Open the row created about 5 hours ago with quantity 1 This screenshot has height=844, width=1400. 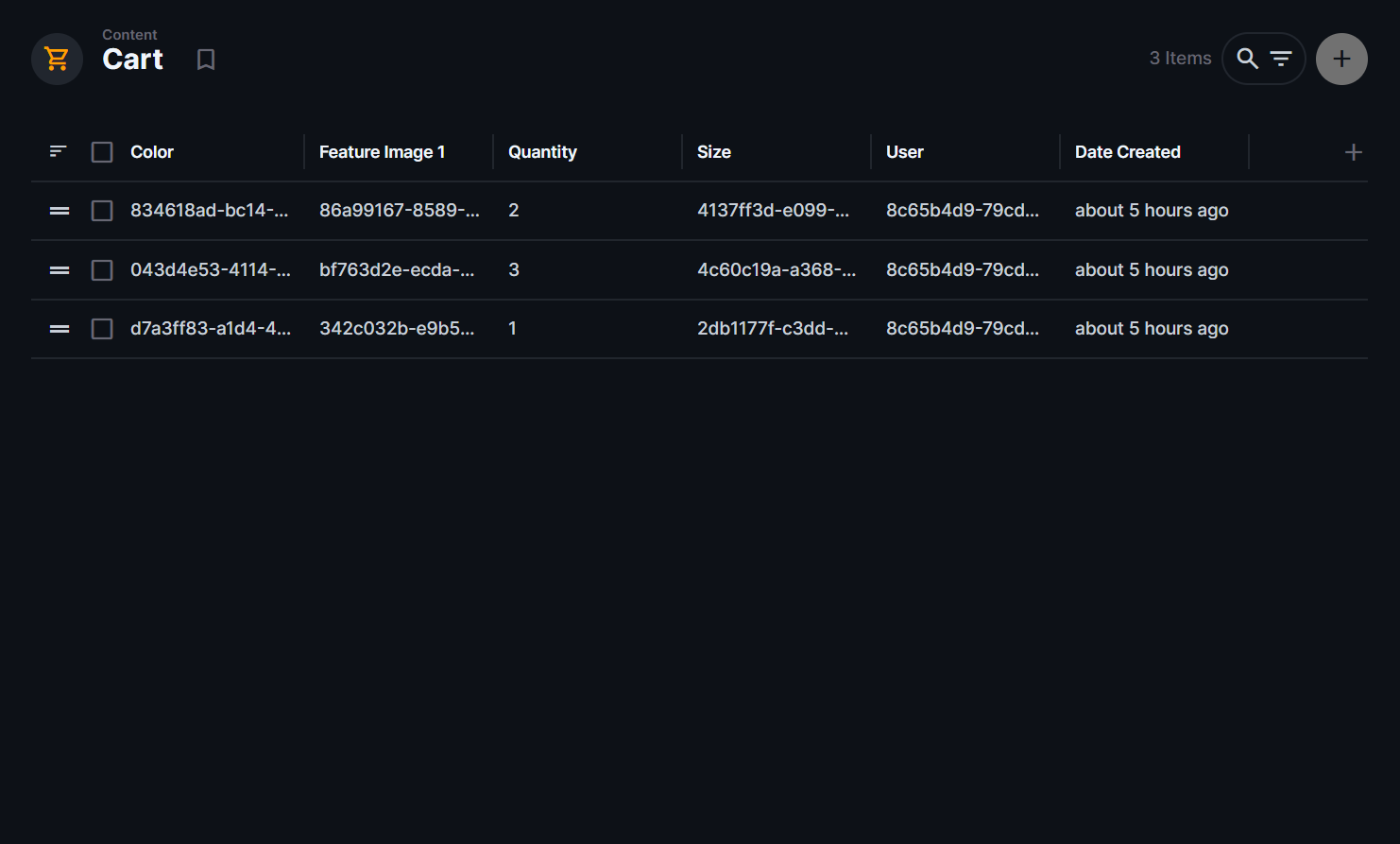point(210,328)
